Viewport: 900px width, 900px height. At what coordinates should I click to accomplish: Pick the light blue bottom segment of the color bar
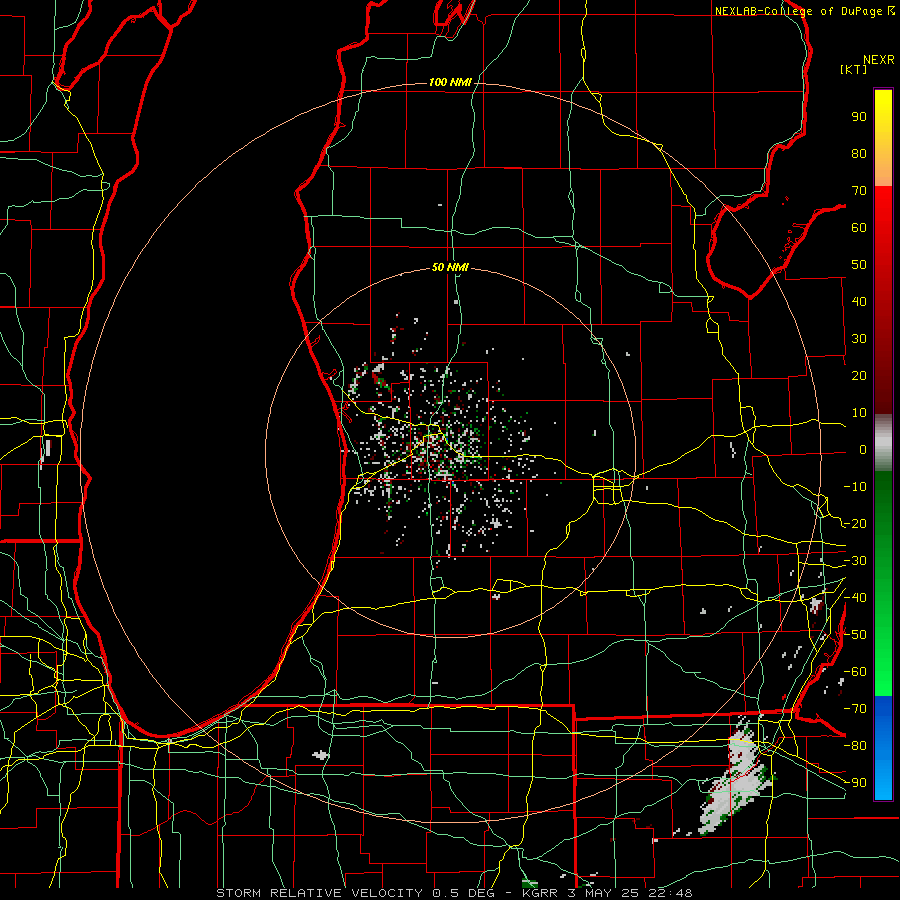tap(883, 781)
